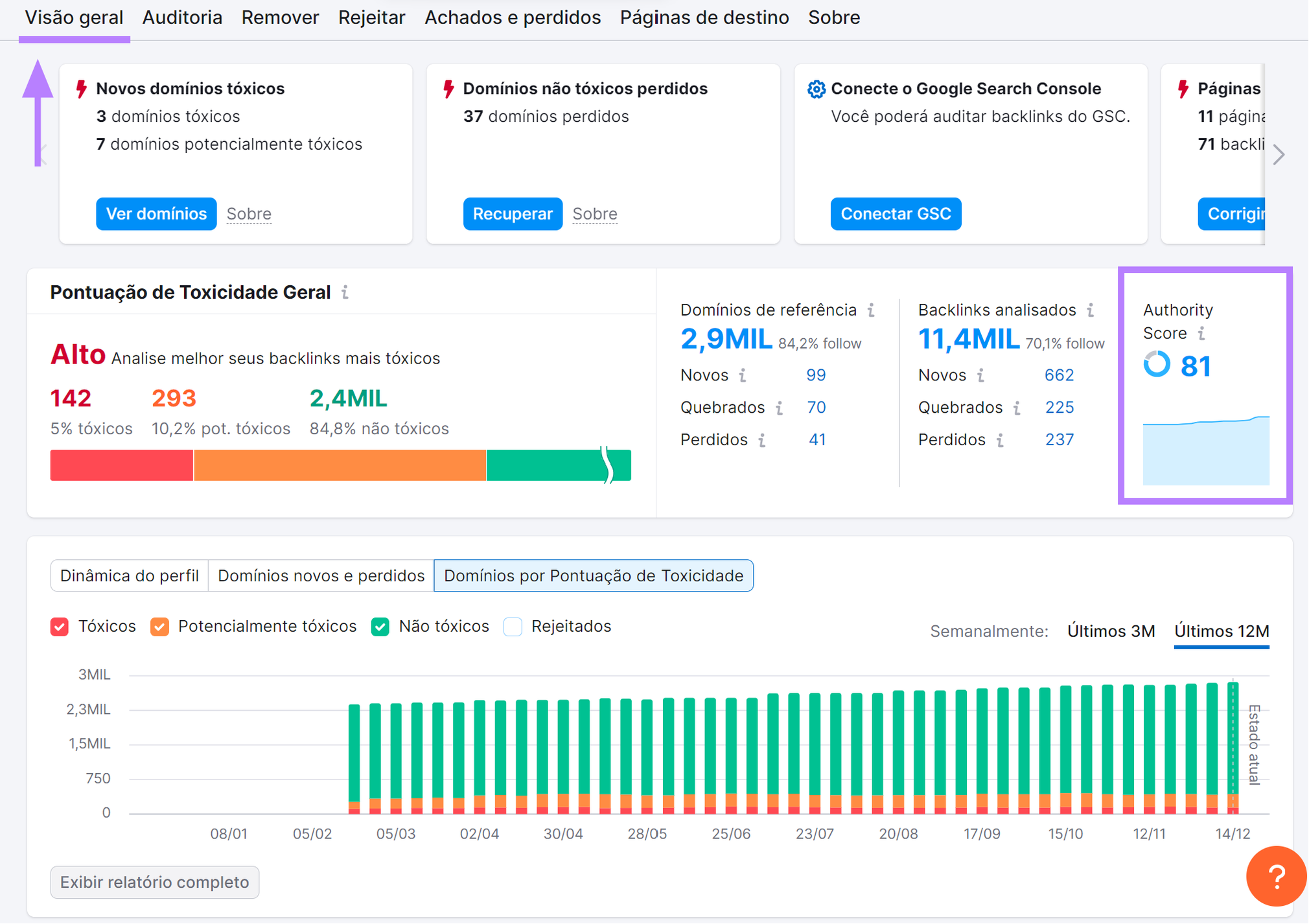Click the Recuperar button for lost domains

513,214
